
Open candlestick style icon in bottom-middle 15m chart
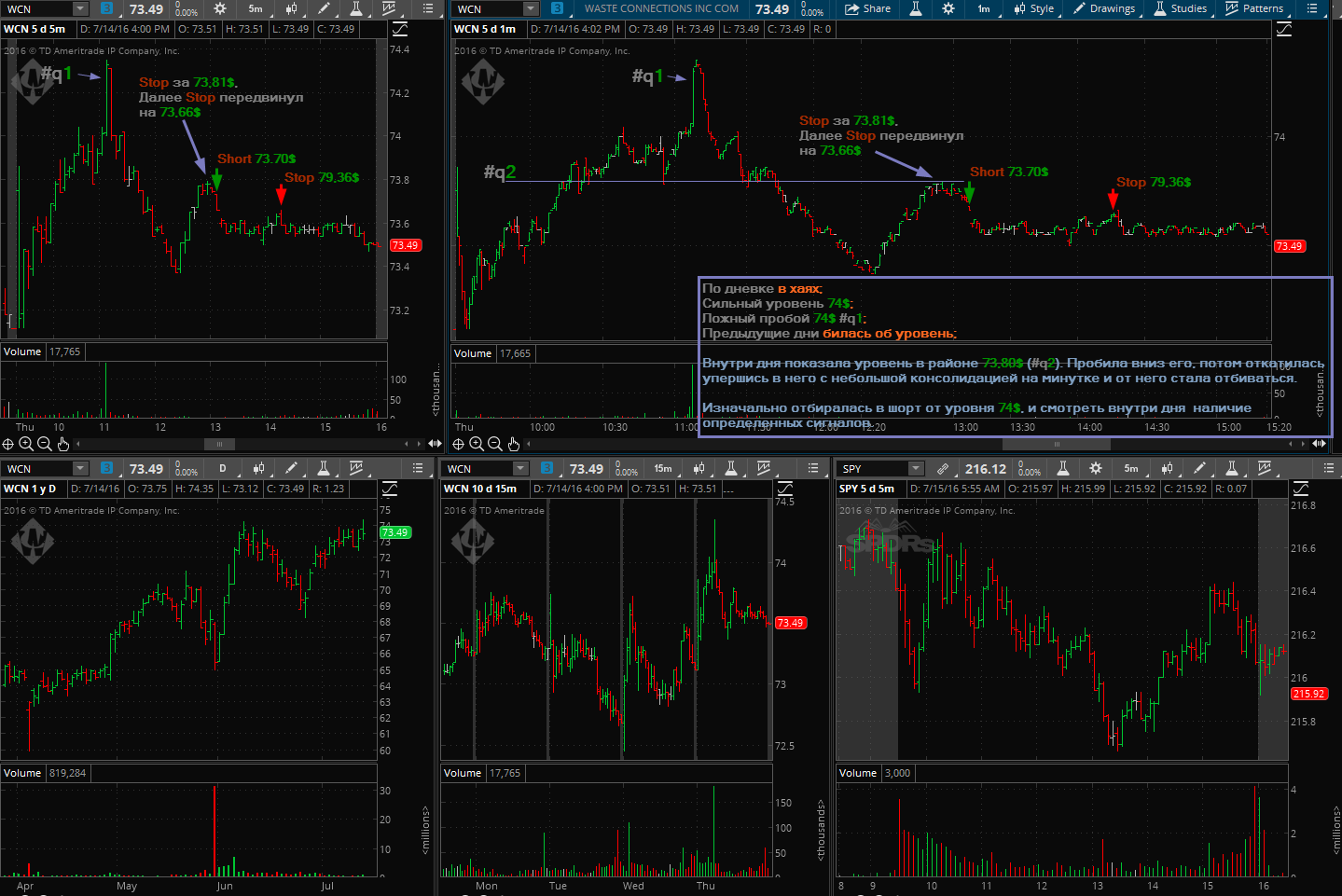pyautogui.click(x=699, y=468)
